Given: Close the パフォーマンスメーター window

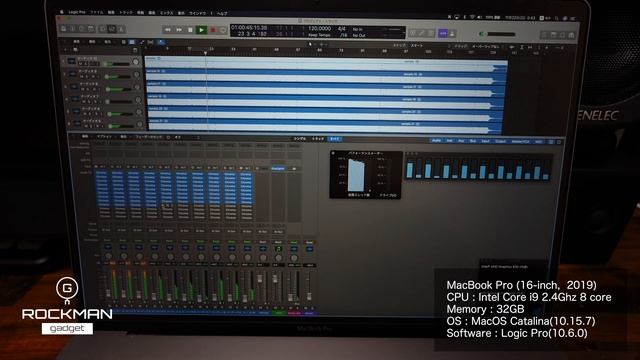Looking at the screenshot, I should (x=333, y=153).
